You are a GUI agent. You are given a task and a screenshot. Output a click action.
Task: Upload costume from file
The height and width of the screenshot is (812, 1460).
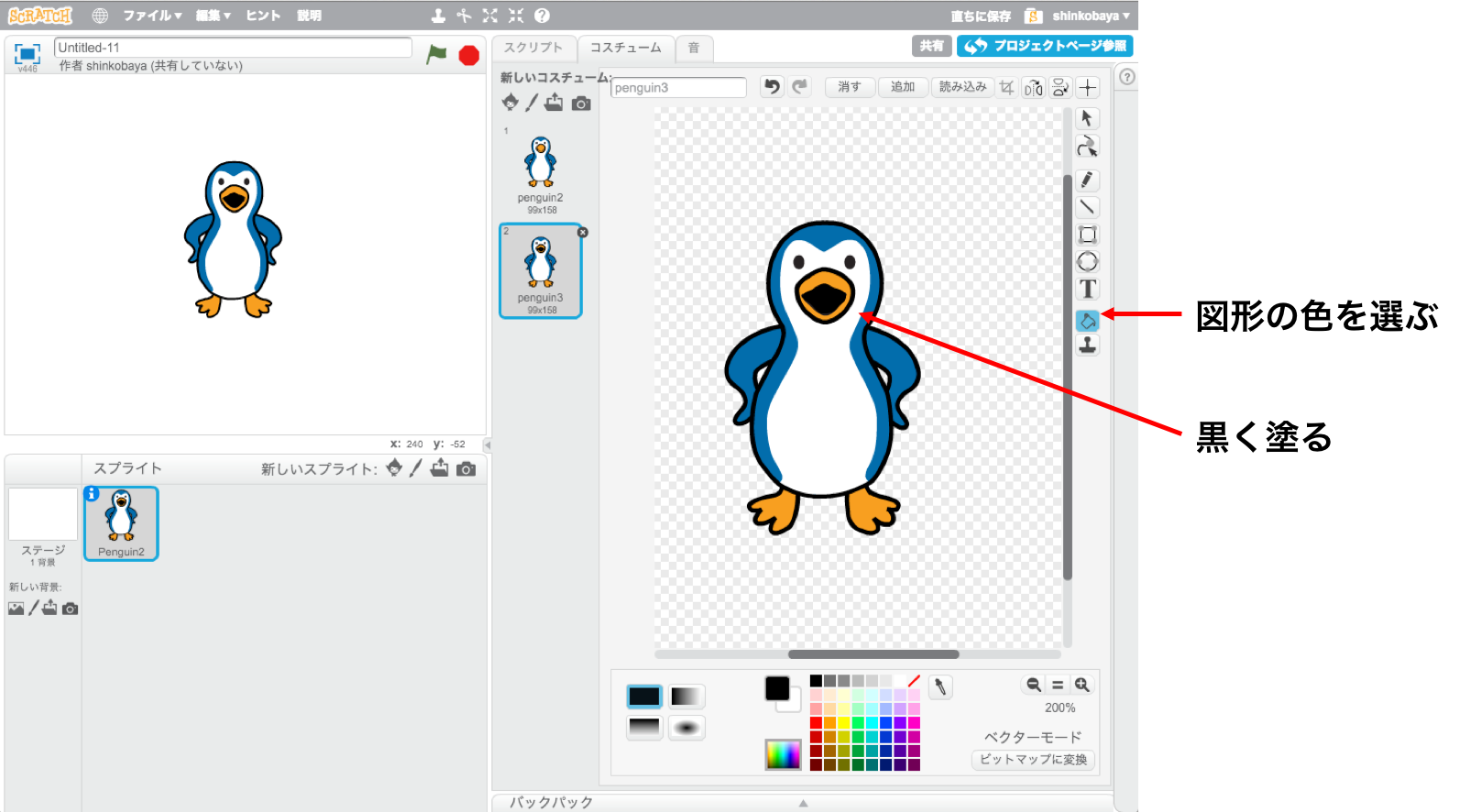coord(554,103)
